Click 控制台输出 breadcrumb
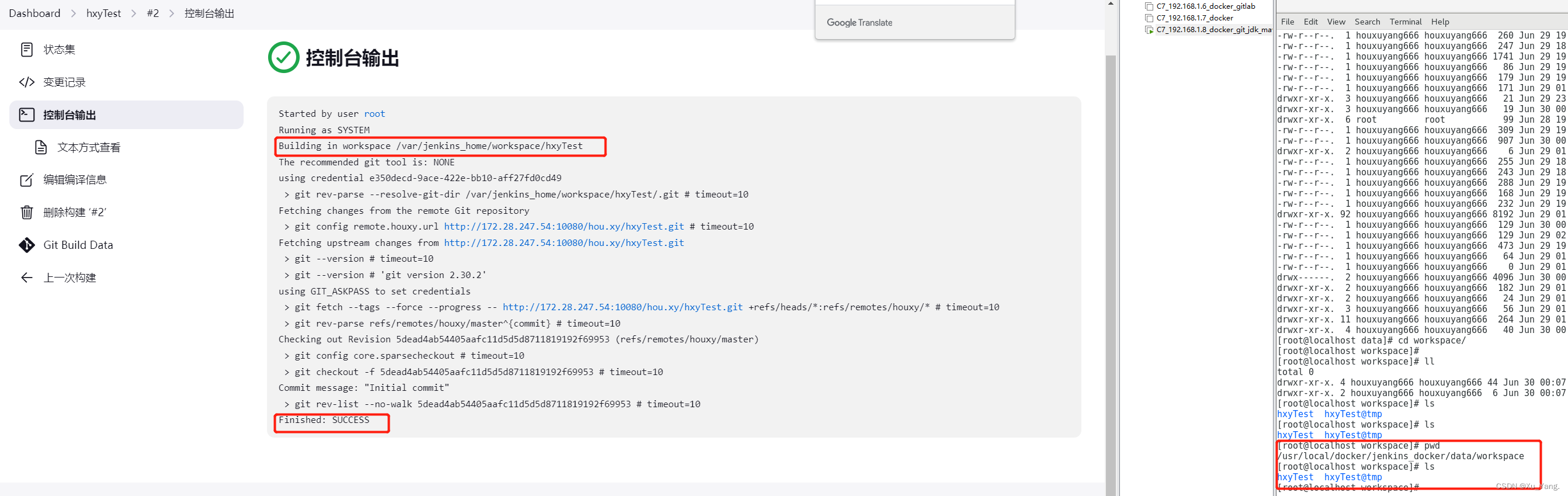This screenshot has height=496, width=1568. [209, 13]
